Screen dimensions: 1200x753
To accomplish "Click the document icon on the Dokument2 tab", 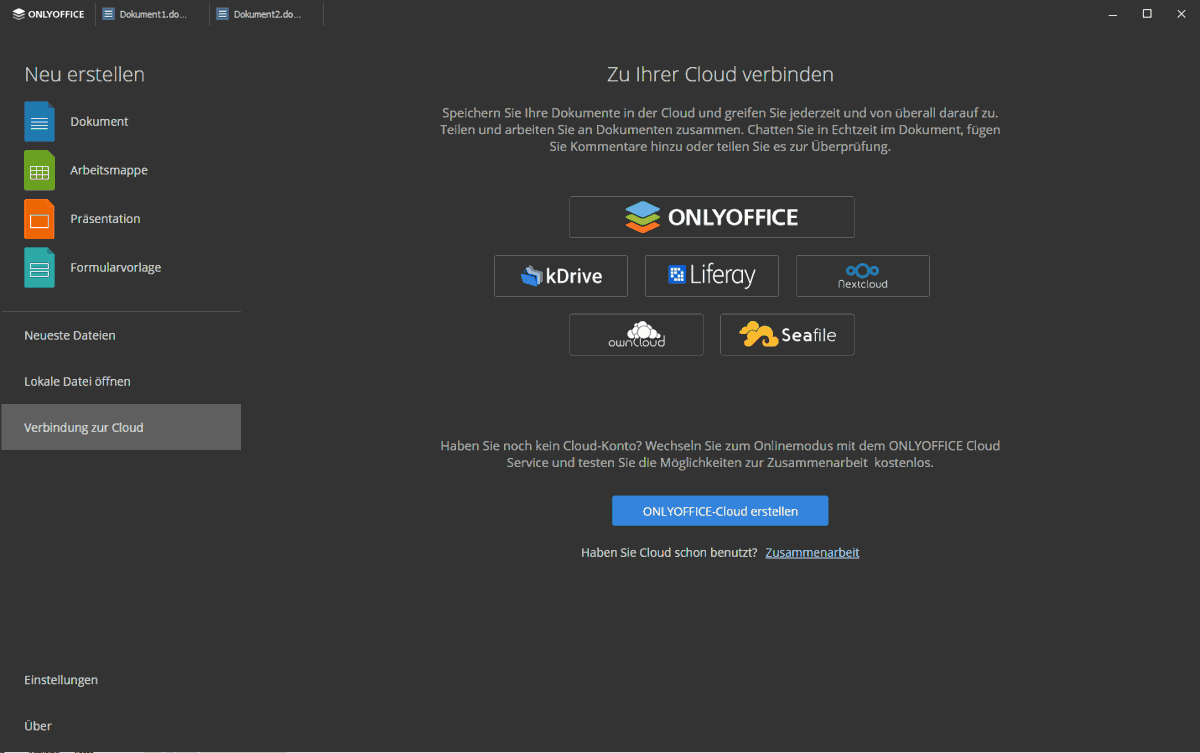I will click(x=222, y=14).
